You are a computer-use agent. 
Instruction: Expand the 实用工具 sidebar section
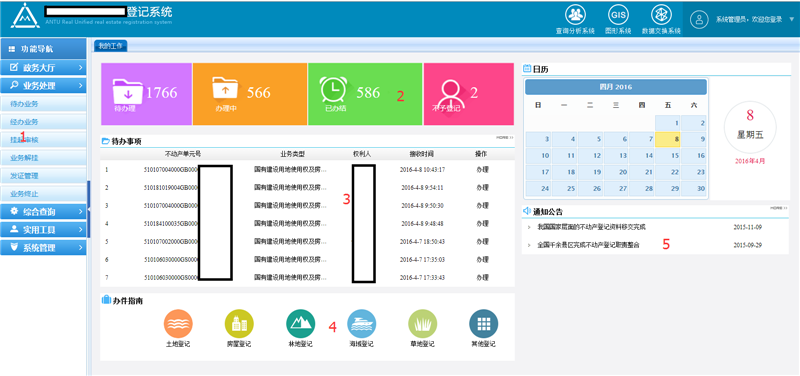point(43,230)
